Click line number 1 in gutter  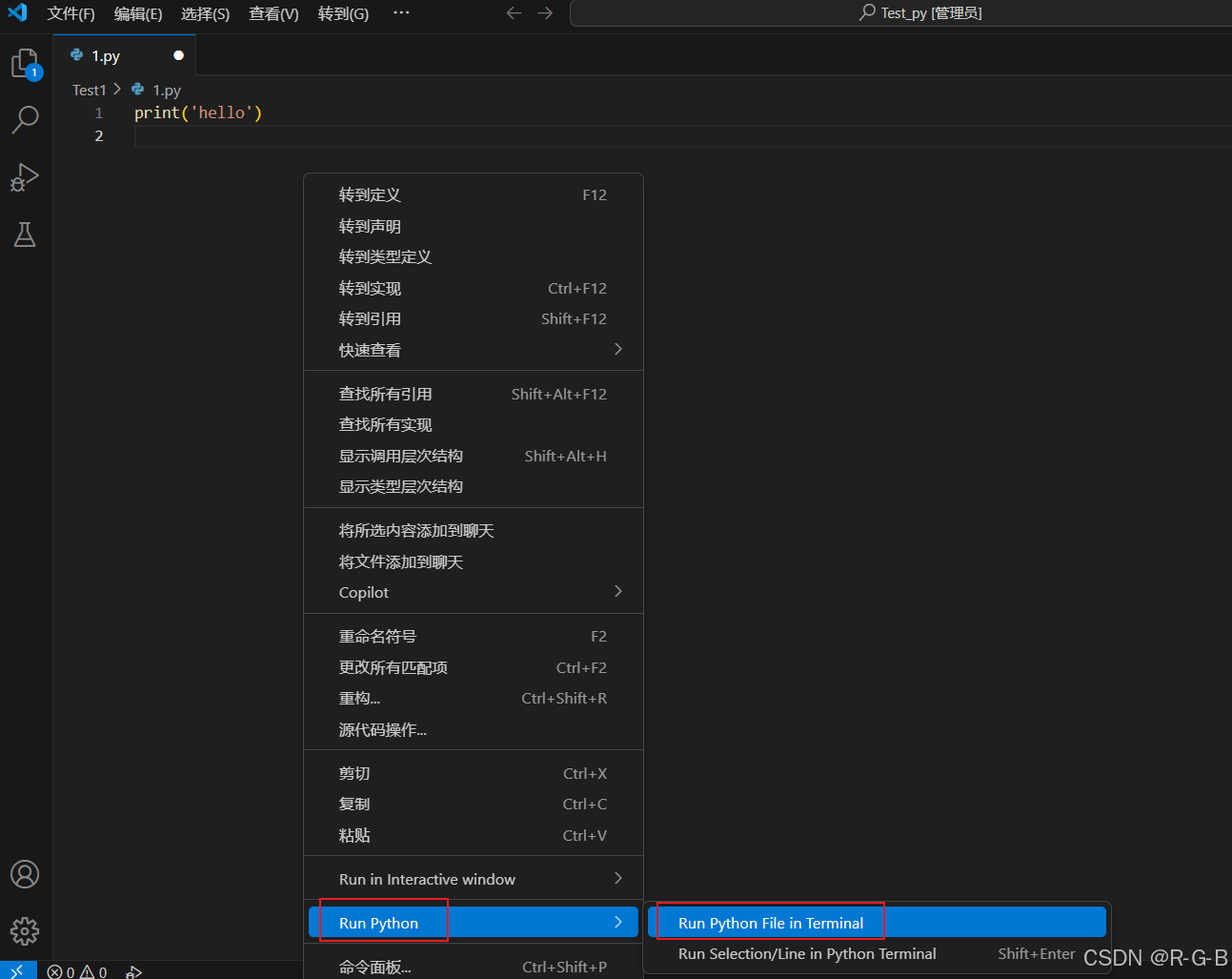pos(99,112)
